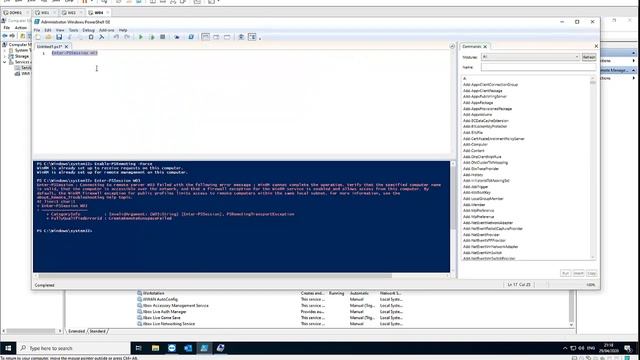Click the Insert button in Commands pane

point(578,273)
